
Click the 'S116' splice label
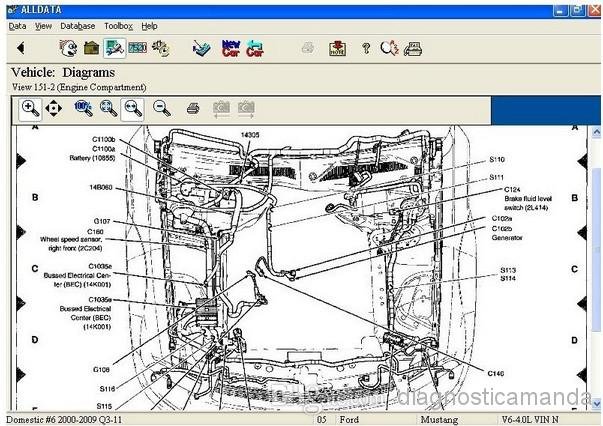(107, 389)
